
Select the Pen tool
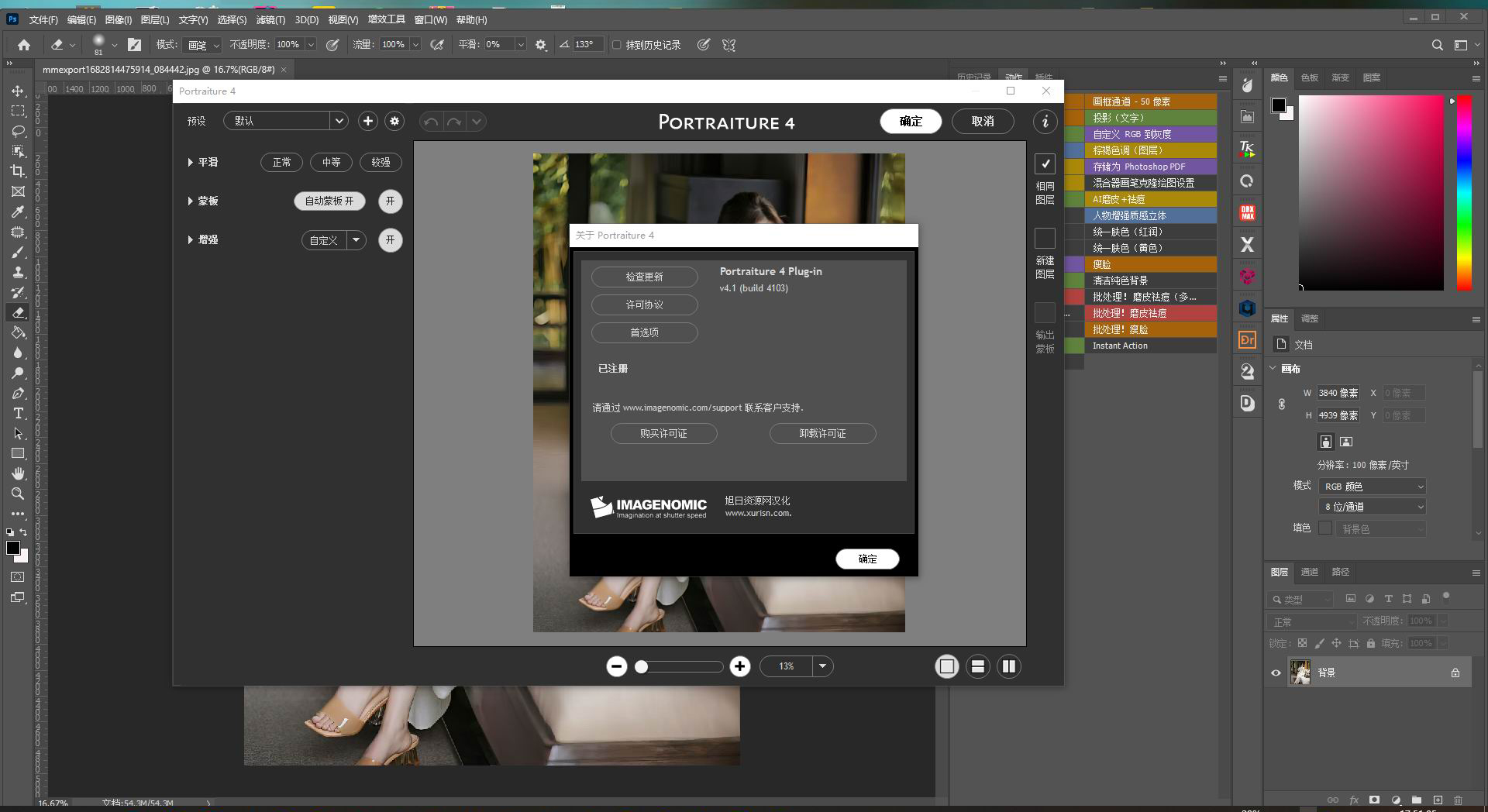pyautogui.click(x=18, y=393)
